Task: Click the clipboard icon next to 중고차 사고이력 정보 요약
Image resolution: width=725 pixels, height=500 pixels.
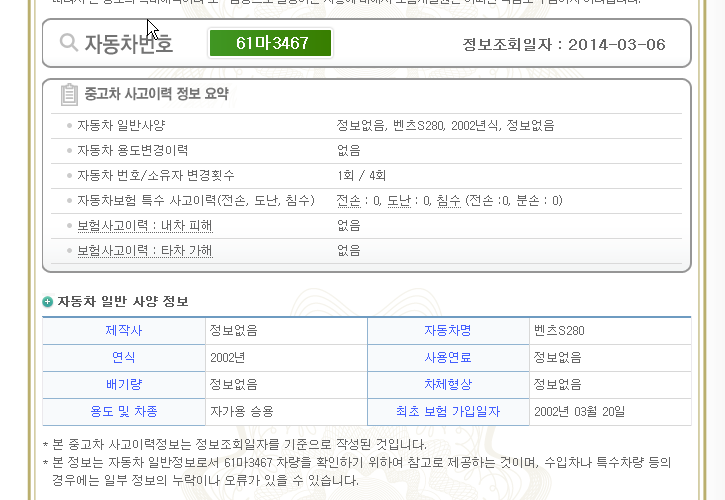Action: 69,94
